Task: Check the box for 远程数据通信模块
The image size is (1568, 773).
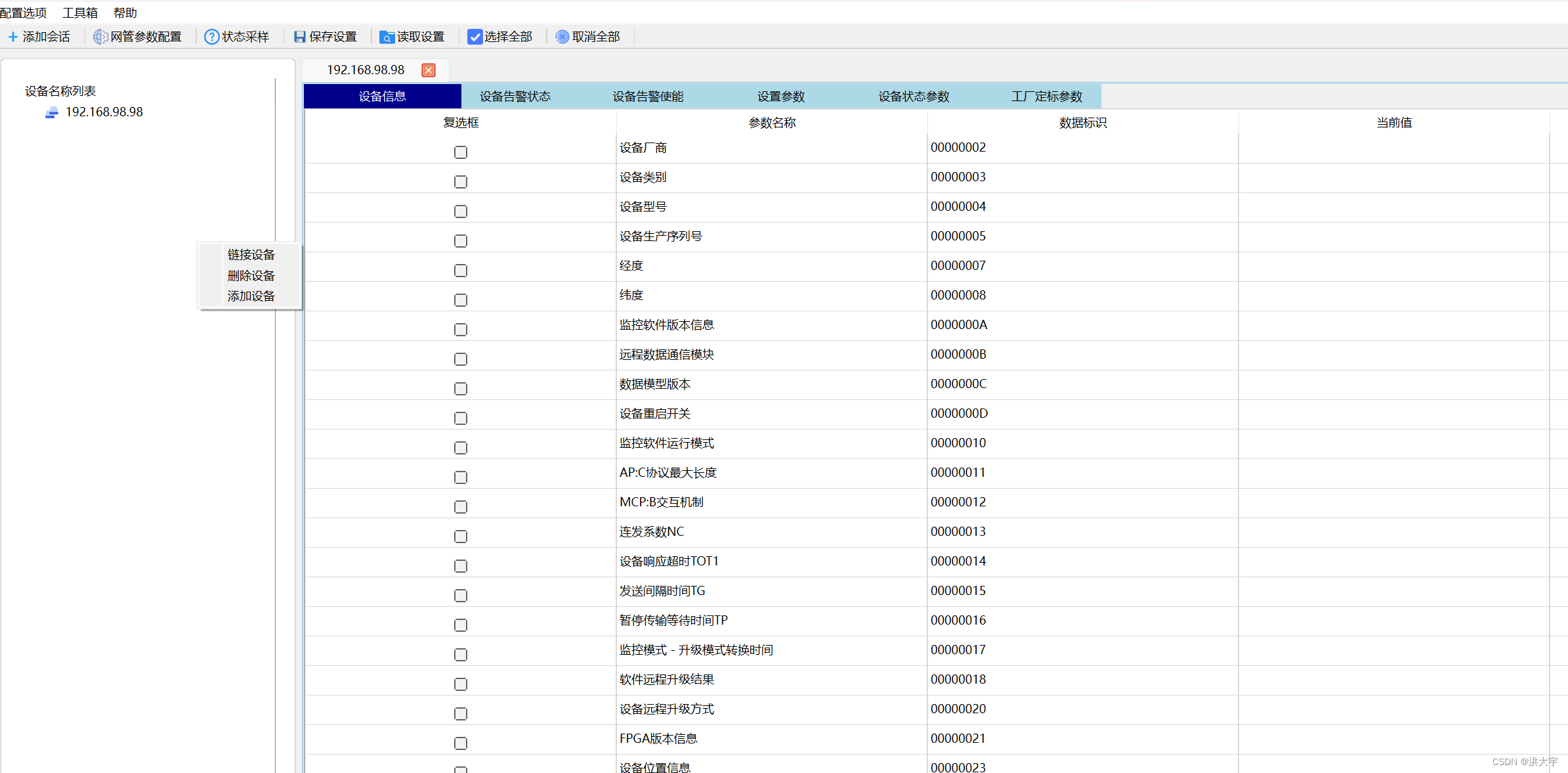Action: (461, 359)
